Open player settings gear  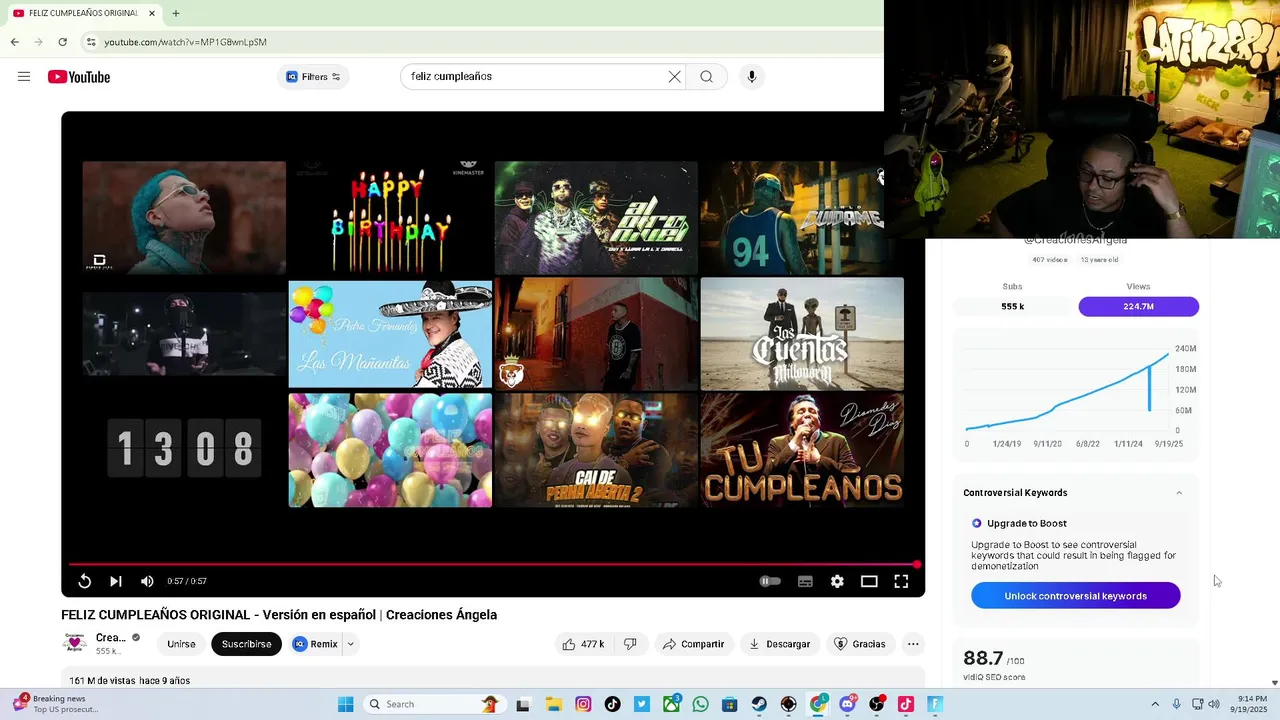pyautogui.click(x=837, y=581)
